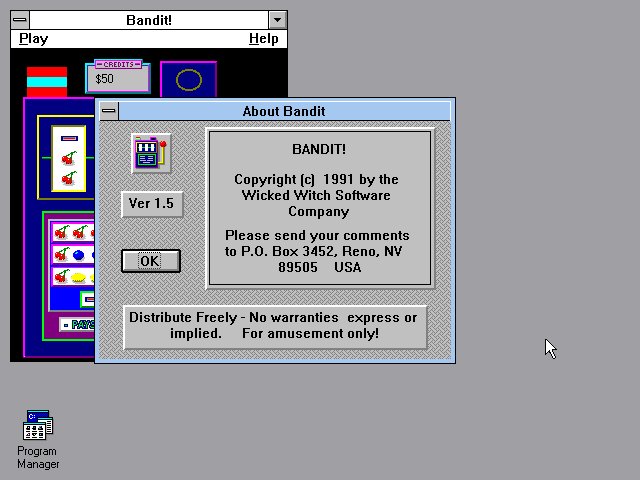Open the Bandit! window control menu box
Screen dimensions: 640x480
[20, 20]
